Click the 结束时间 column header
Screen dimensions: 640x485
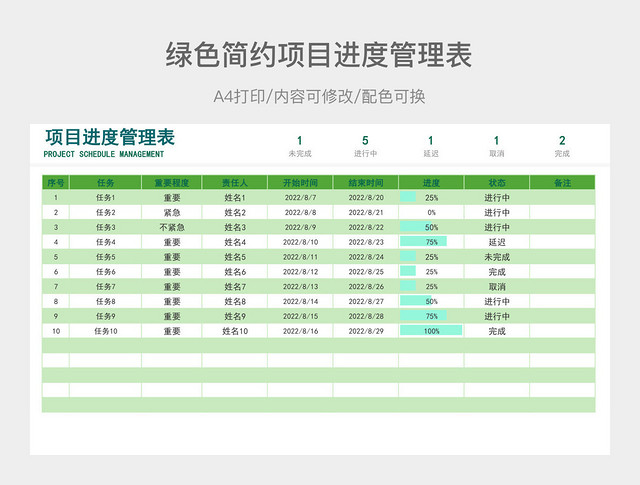tap(366, 182)
